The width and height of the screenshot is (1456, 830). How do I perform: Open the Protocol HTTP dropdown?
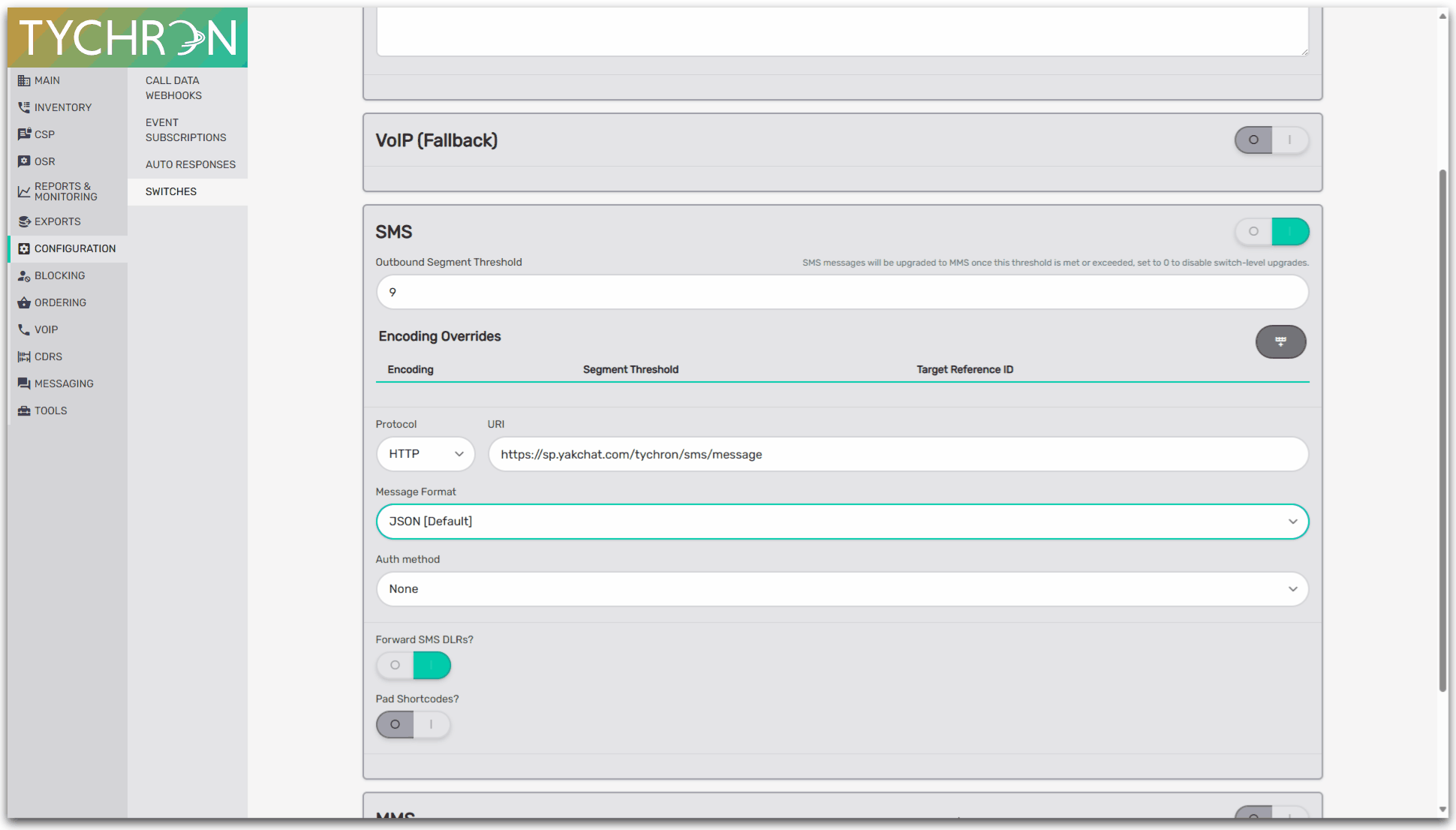click(x=426, y=454)
